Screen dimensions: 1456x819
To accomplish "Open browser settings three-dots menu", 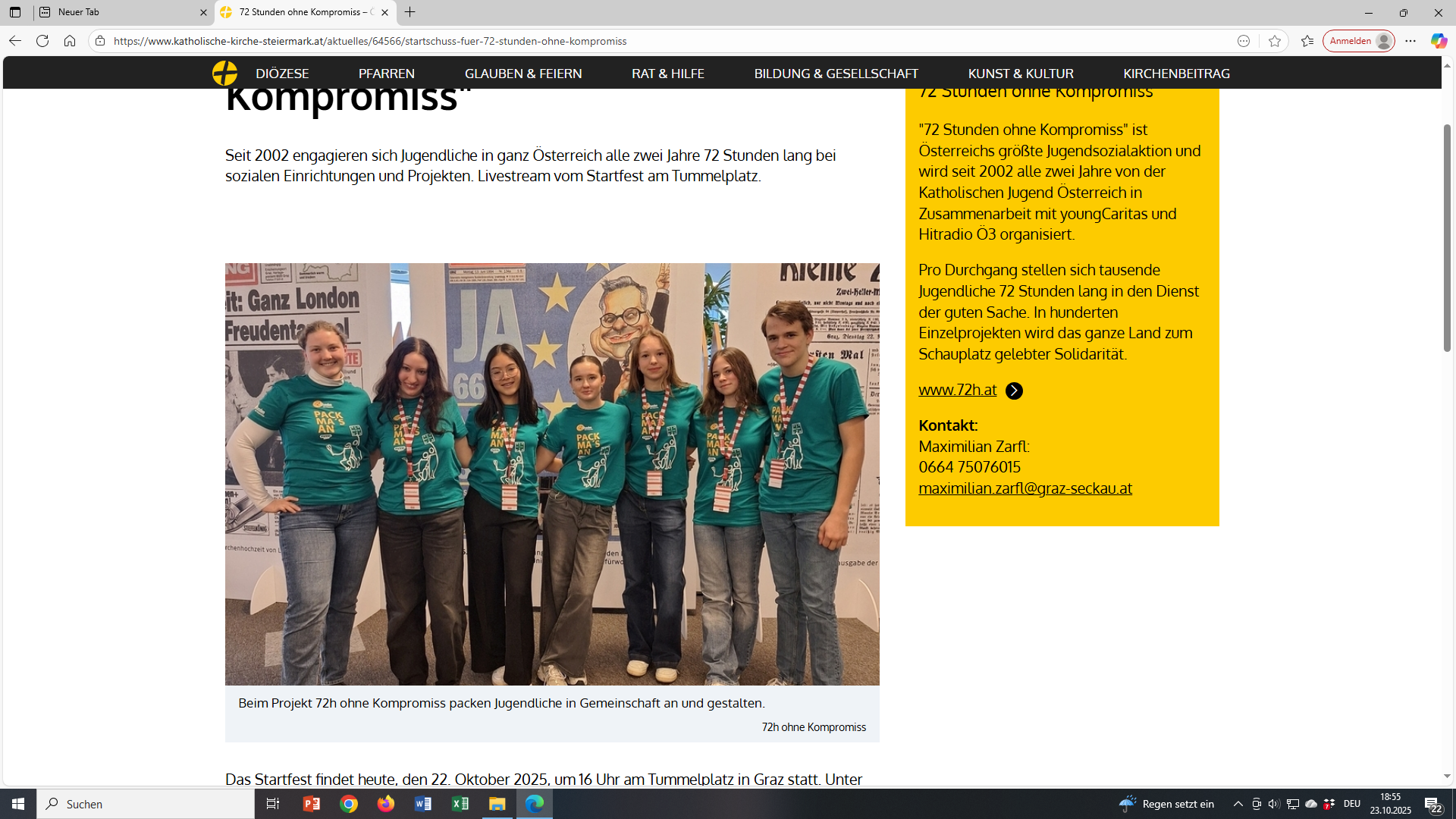I will [x=1410, y=41].
